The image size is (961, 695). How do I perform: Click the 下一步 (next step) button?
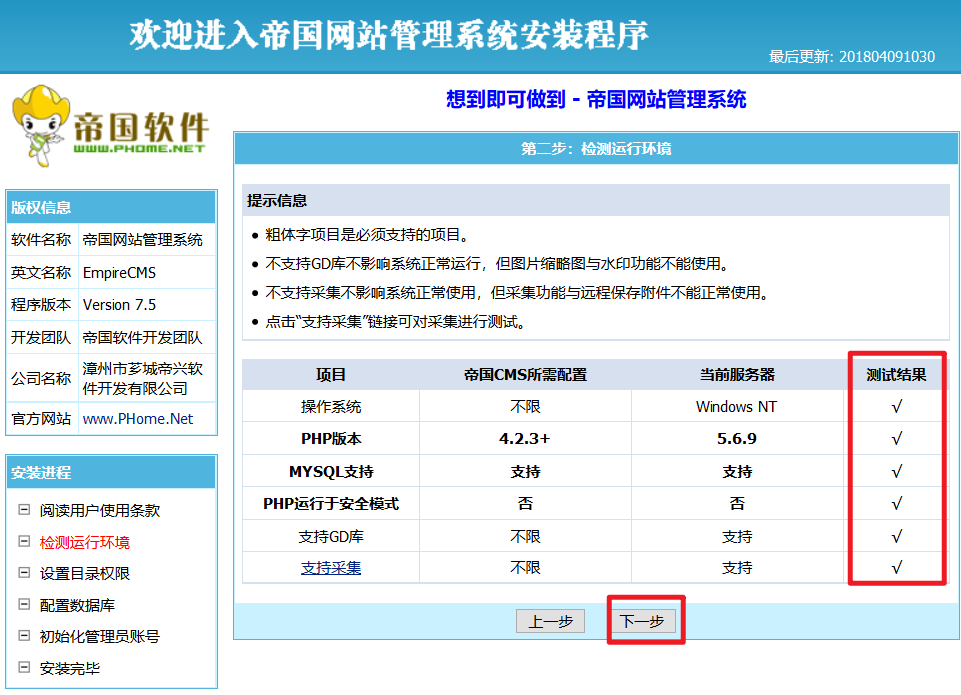[642, 621]
